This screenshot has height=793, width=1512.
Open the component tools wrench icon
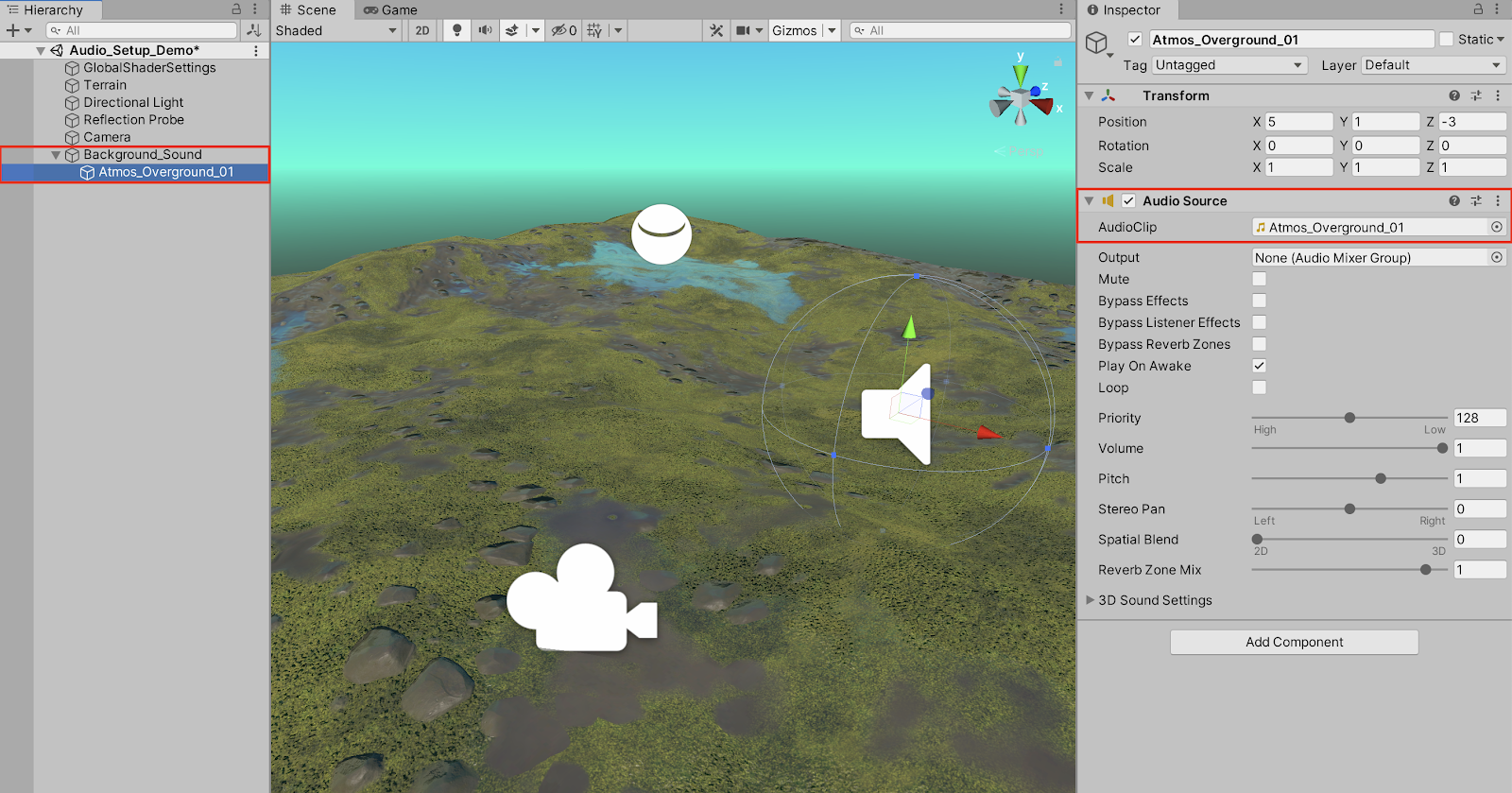(716, 30)
